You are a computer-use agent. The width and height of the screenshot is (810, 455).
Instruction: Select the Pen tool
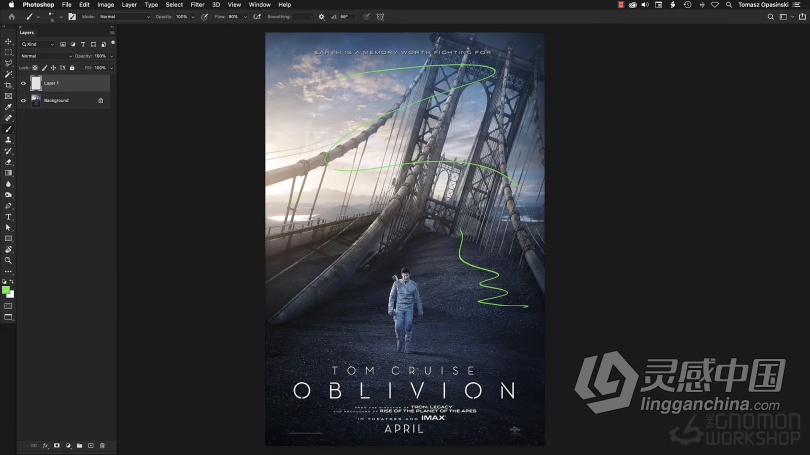pos(8,206)
